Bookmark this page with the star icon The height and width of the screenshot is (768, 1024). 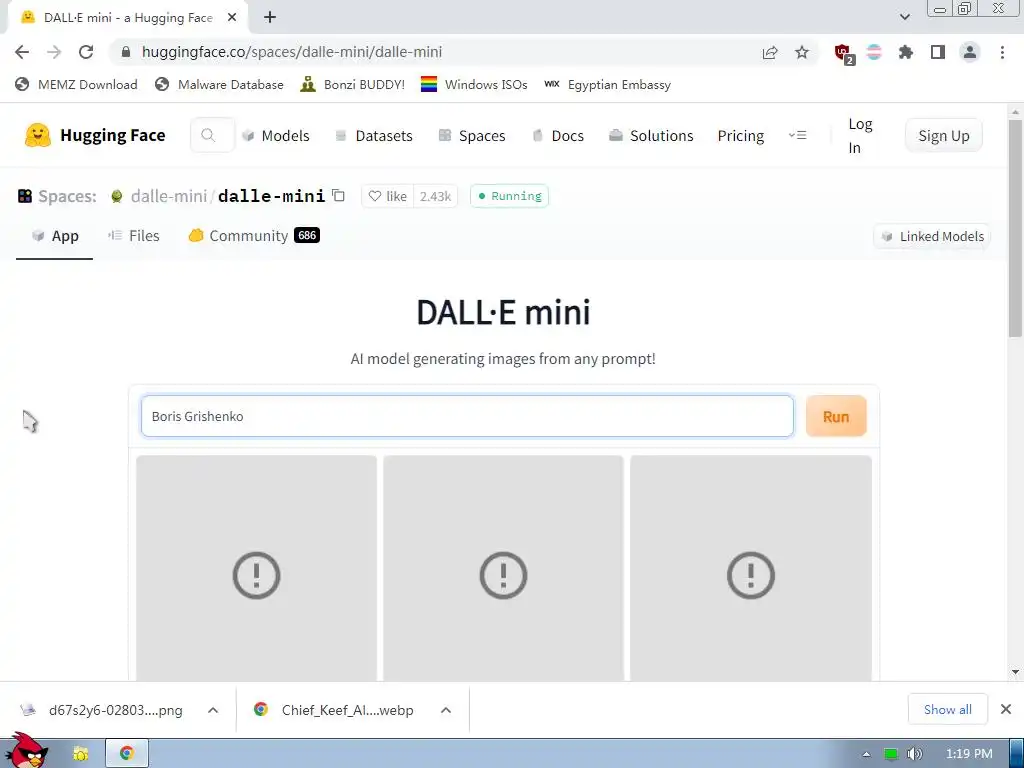(802, 52)
